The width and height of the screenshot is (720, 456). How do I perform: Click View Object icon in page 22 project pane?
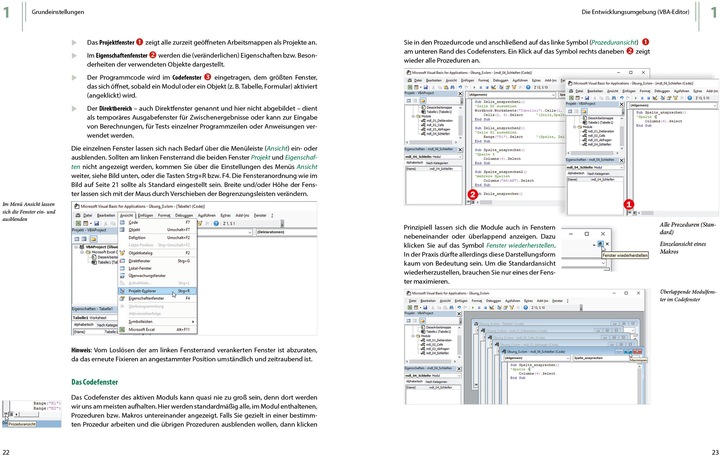click(84, 239)
